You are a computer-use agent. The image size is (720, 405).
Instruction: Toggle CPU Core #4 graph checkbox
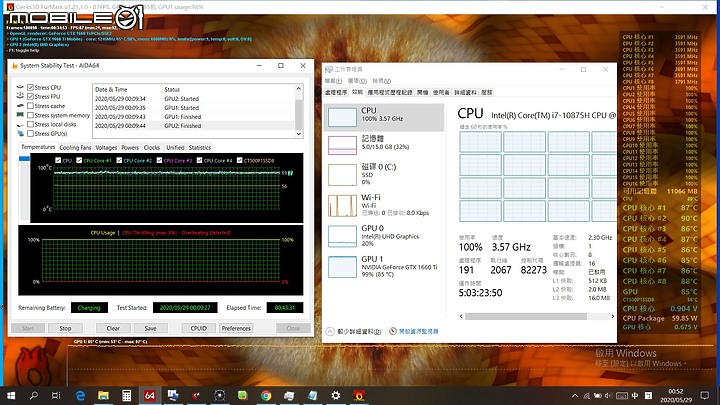pos(199,160)
